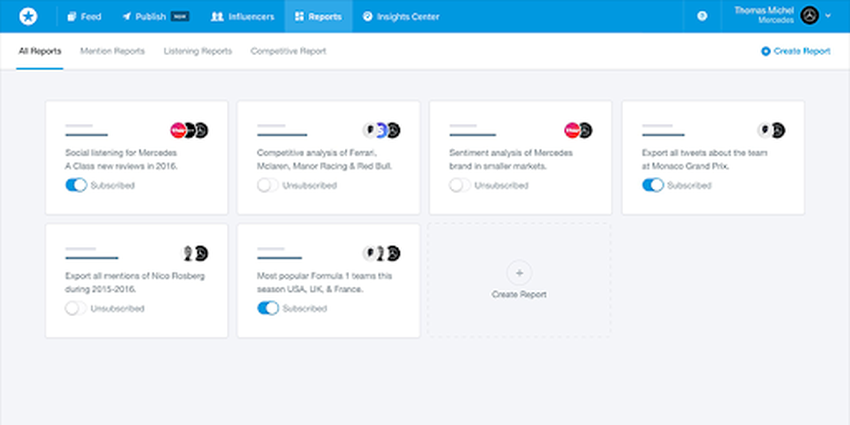Toggle the Most popular Formula 1 teams subscription

268,309
